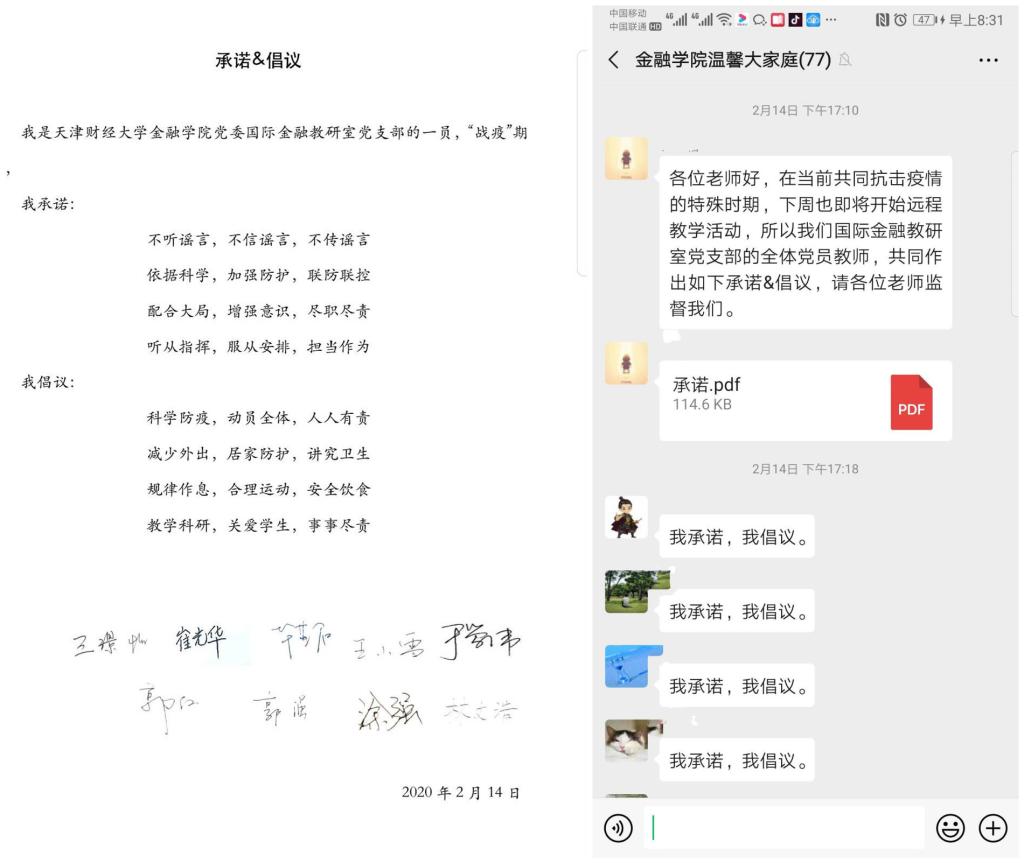
Task: Click the line 听从指挥，服从安排，担当作为
Action: point(259,346)
